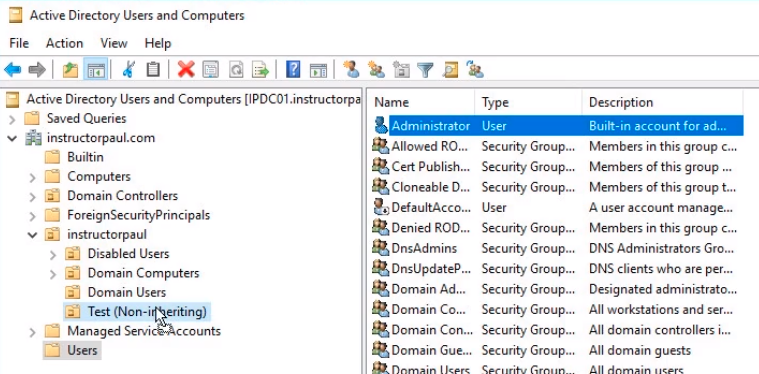
Task: Select the root Active Directory node
Action: pos(194,99)
